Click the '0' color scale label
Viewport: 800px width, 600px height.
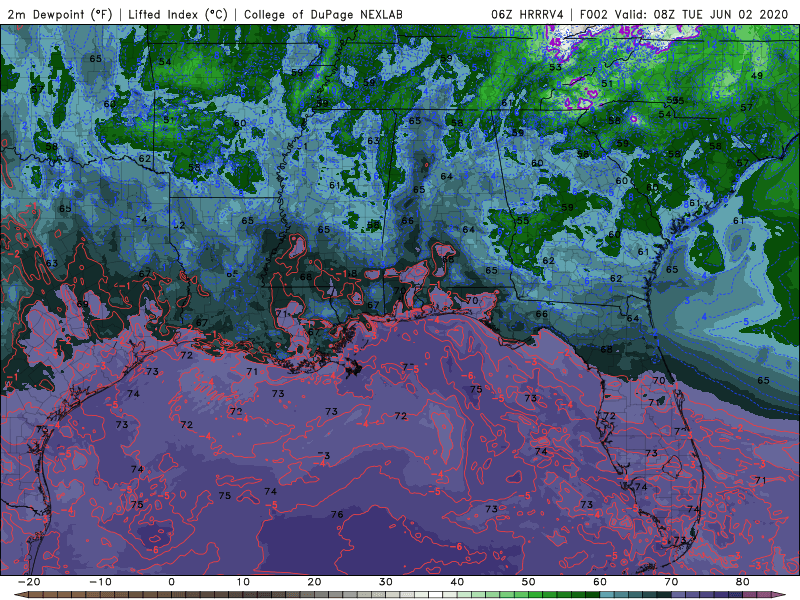coord(171,582)
